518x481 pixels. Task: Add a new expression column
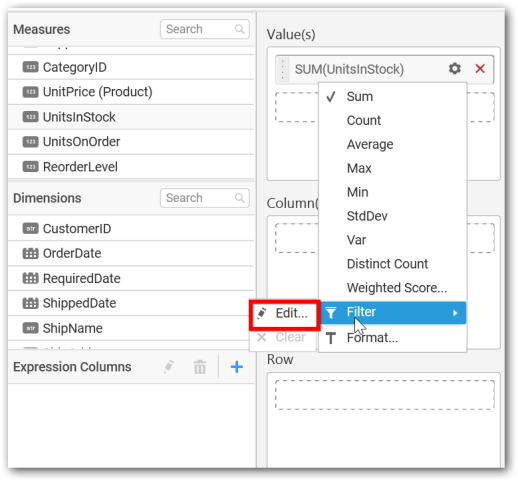point(237,367)
